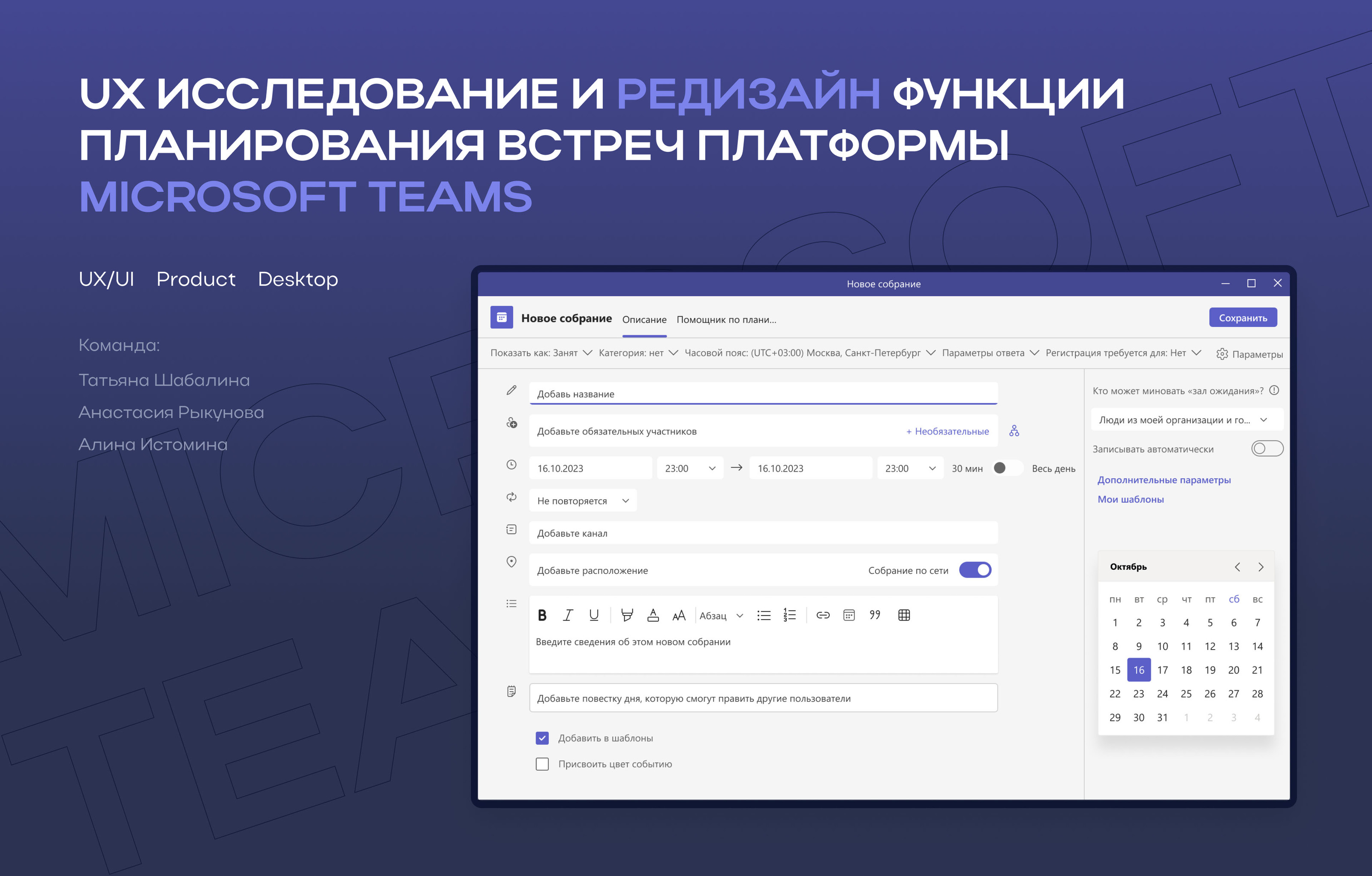Switch to the scheduling assistant tab
The image size is (1372, 876).
pos(726,319)
